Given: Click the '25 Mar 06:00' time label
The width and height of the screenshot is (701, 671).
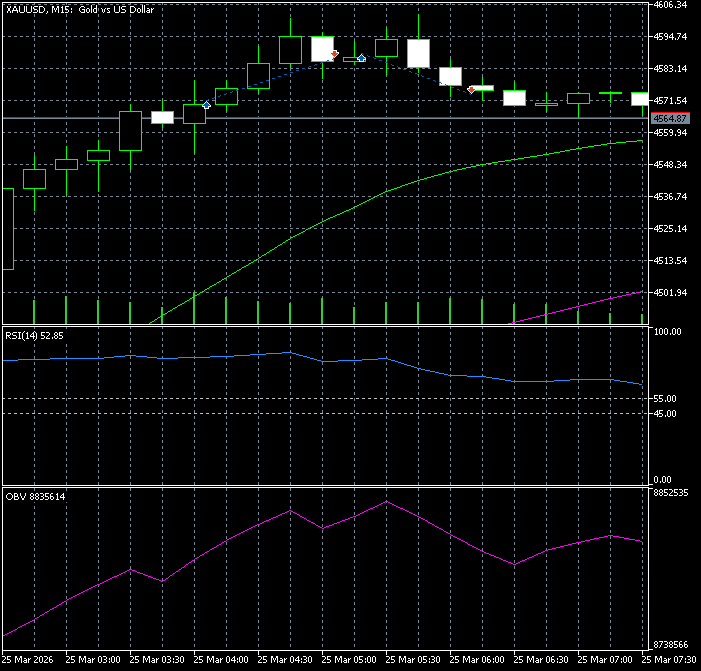Looking at the screenshot, I should 477,660.
